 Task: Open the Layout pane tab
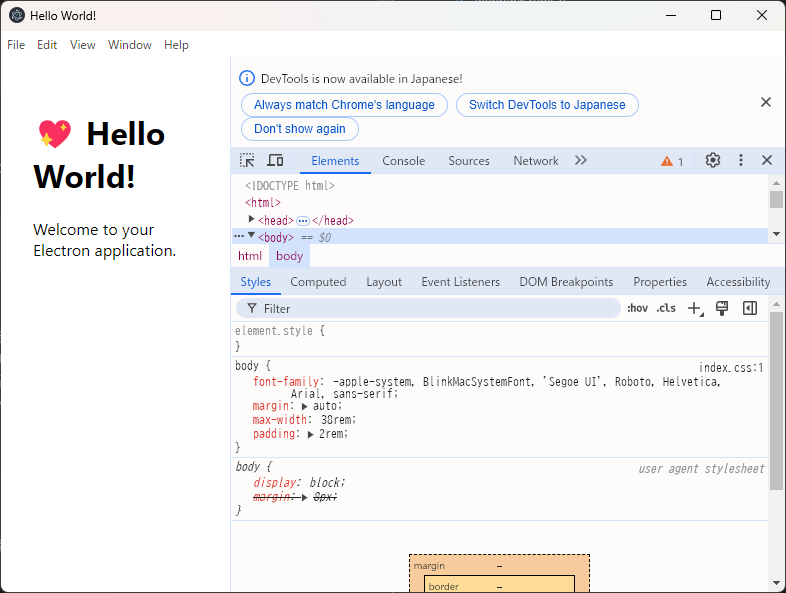click(x=384, y=282)
